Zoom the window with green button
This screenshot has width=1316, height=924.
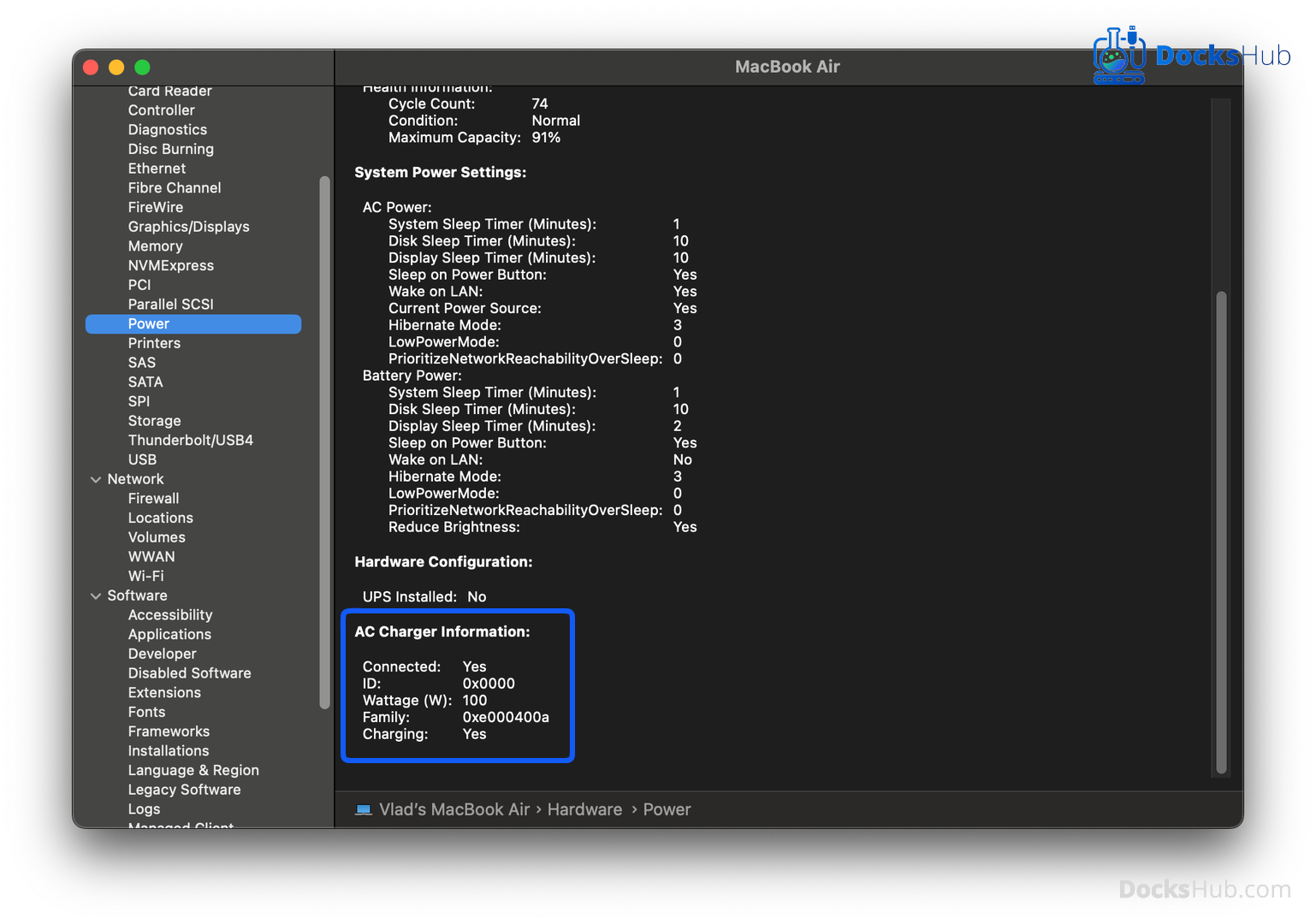coord(142,67)
